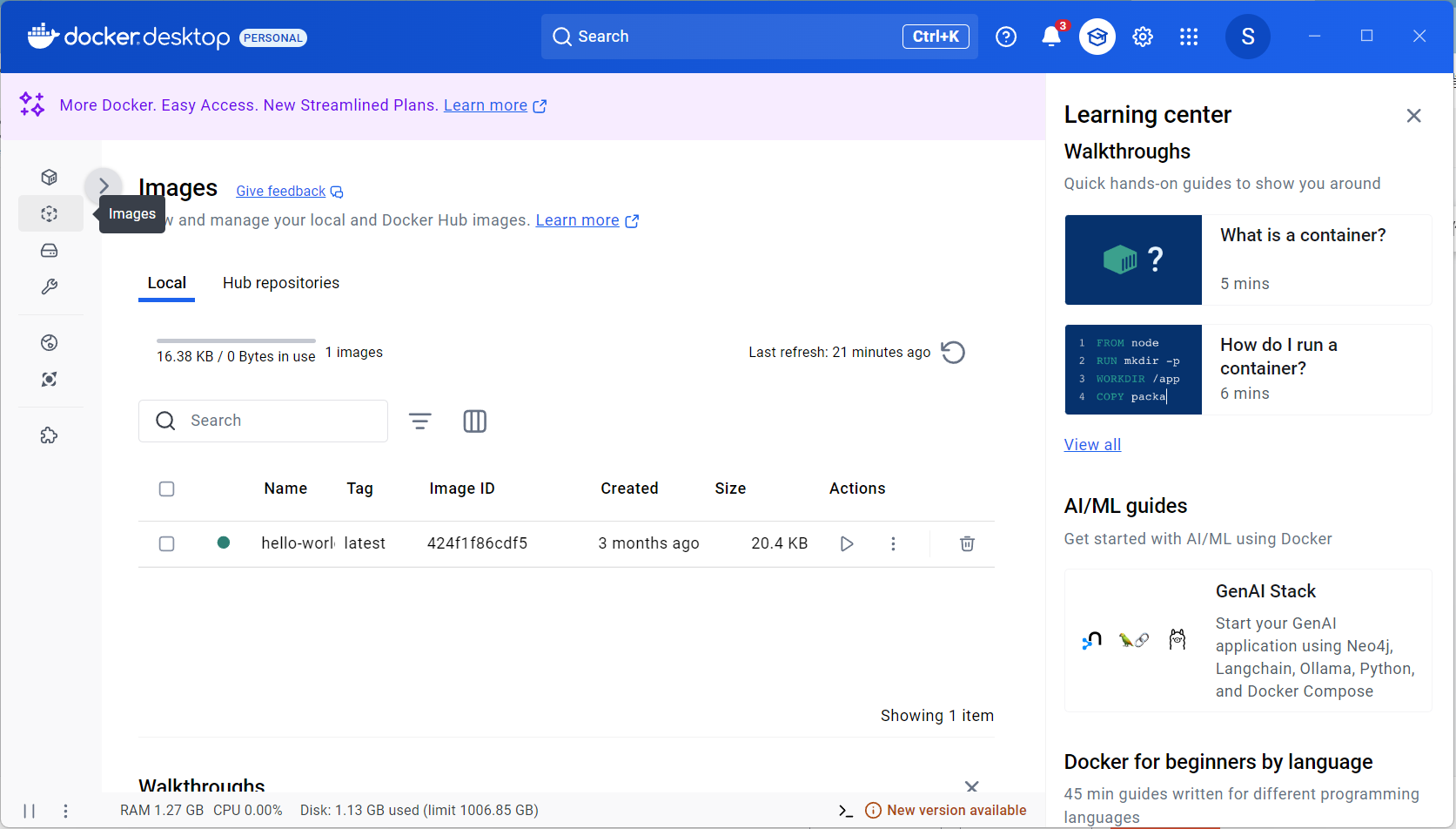Image resolution: width=1456 pixels, height=829 pixels.
Task: Close the bottom Walkthroughs section
Action: (x=972, y=786)
